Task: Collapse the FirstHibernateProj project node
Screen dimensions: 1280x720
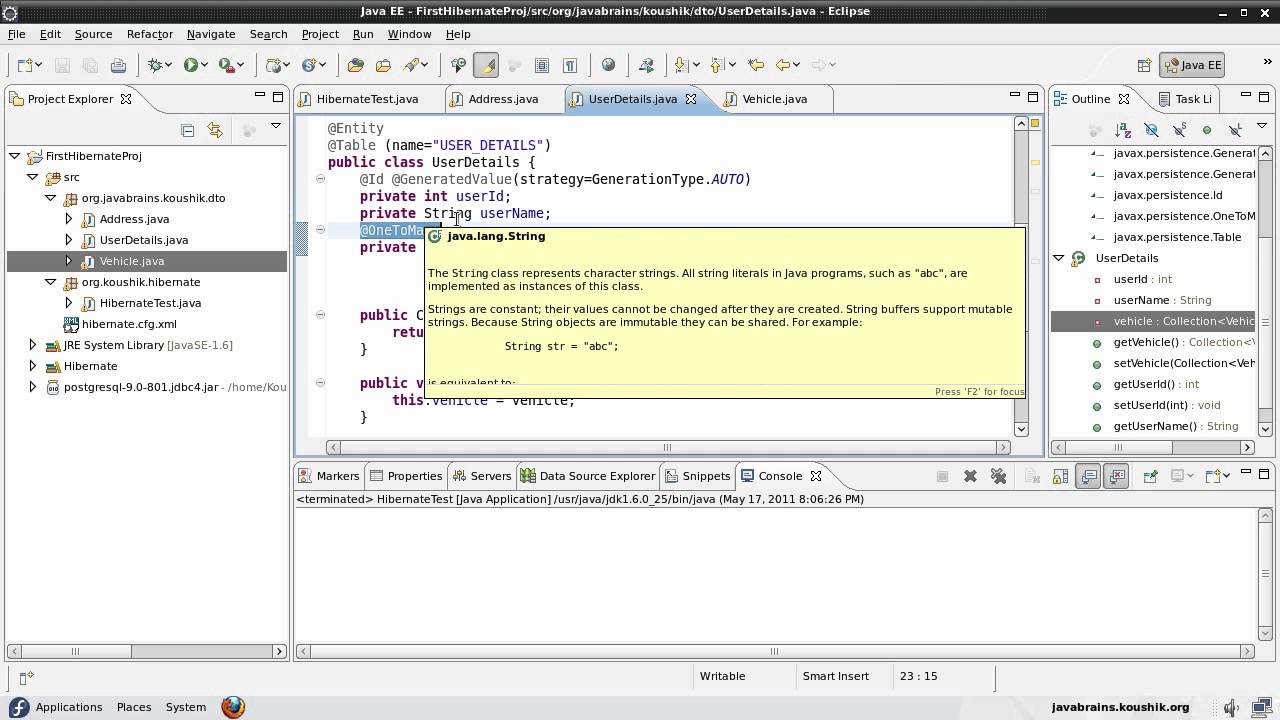Action: (15, 156)
